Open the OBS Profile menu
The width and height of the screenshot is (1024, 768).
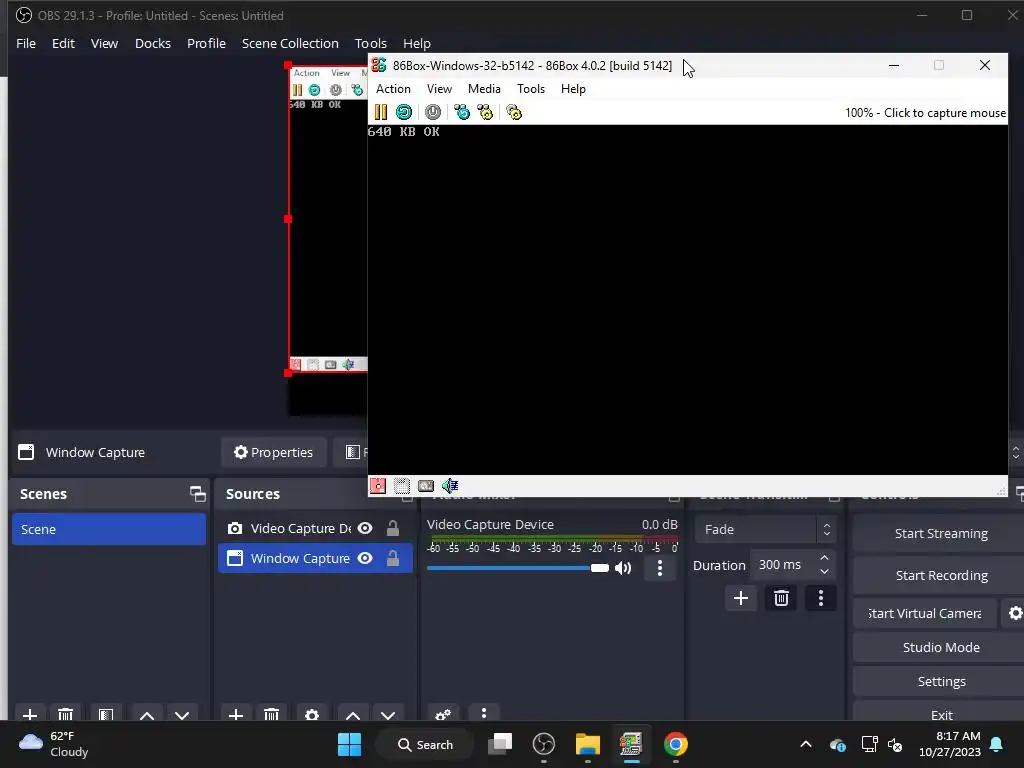click(x=206, y=43)
